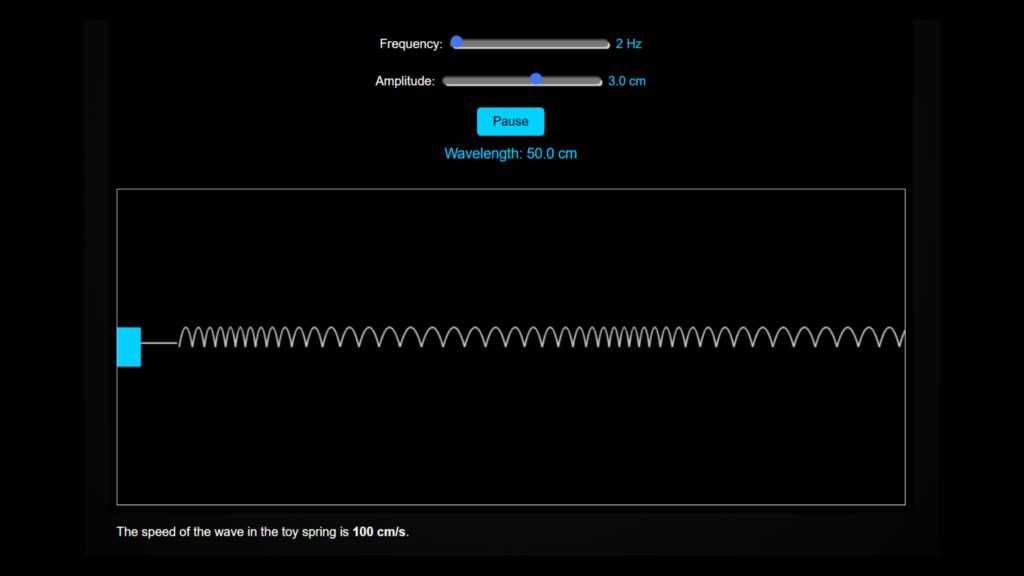Click the cyan wall block attached to spring

[130, 347]
